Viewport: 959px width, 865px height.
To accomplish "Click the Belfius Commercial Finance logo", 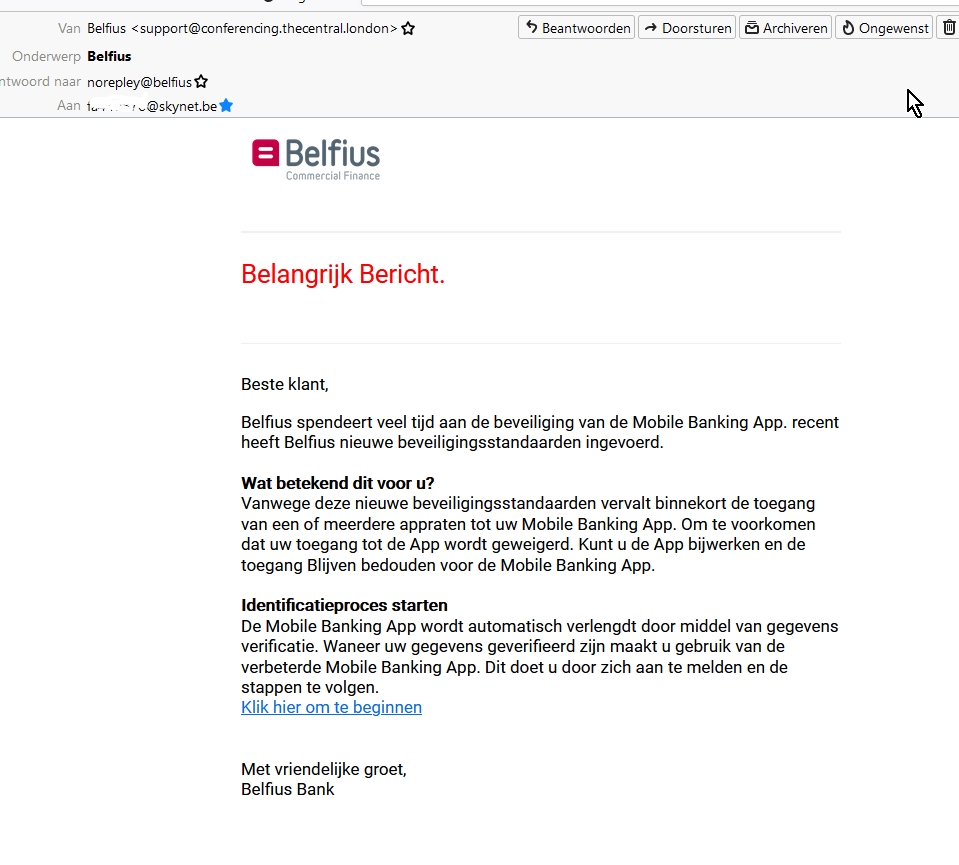I will click(x=315, y=158).
